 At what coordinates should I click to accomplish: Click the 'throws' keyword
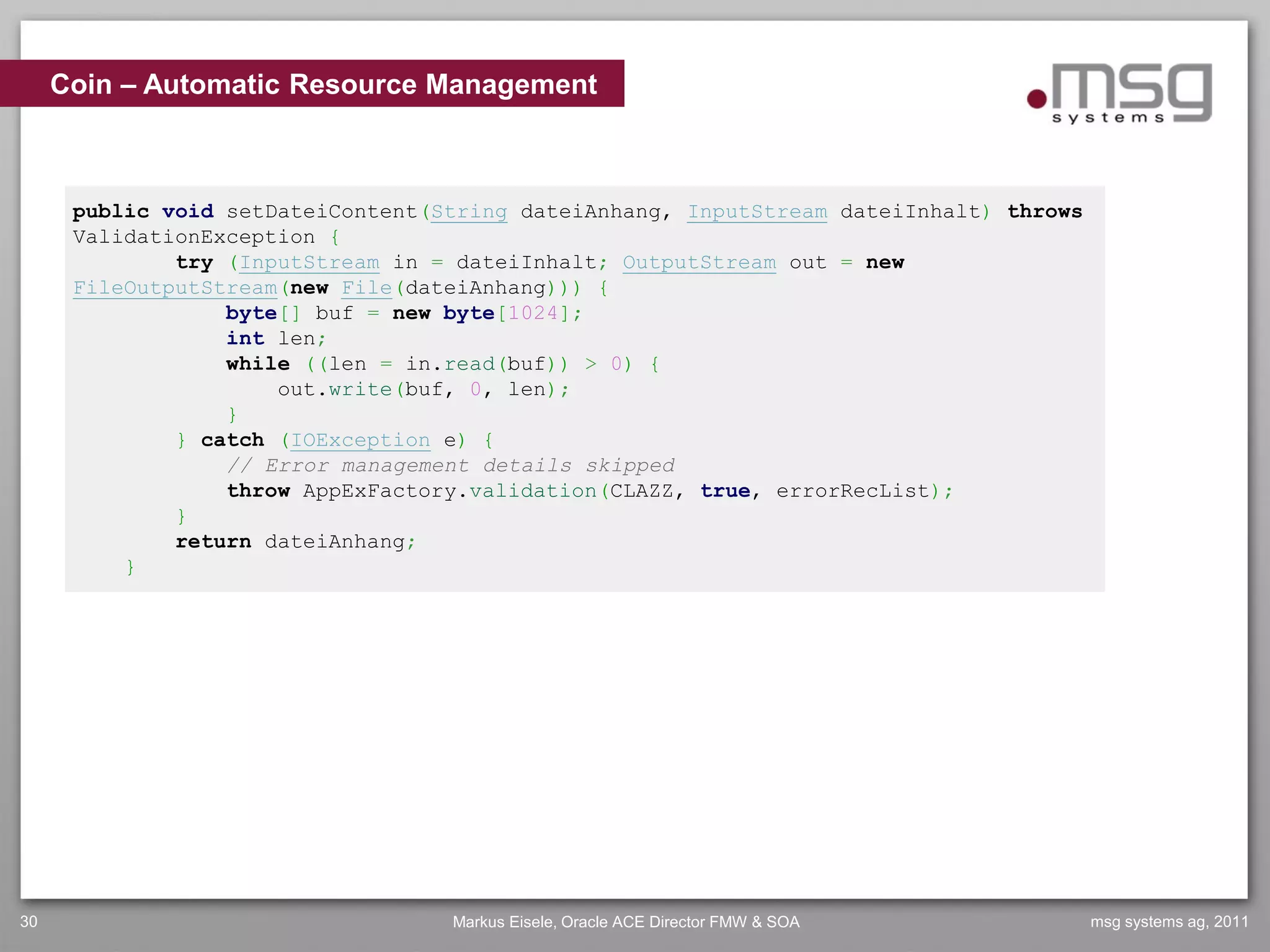coord(1045,212)
